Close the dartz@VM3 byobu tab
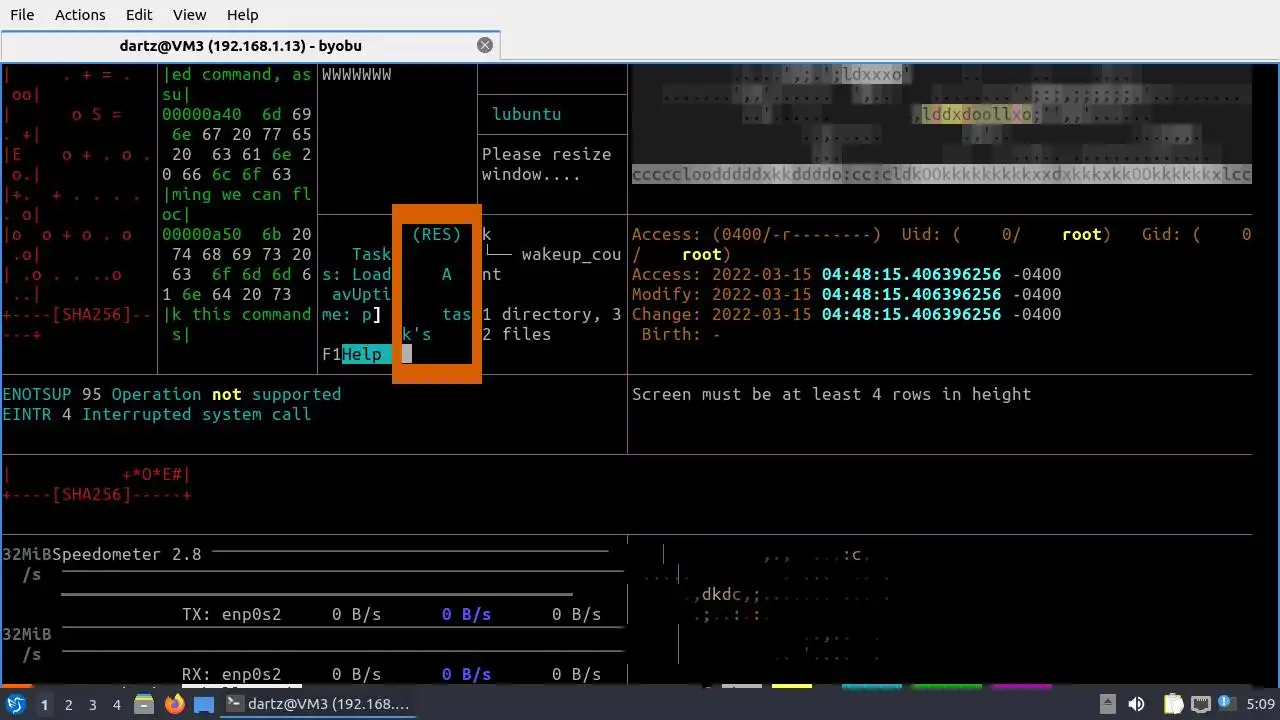 (x=485, y=45)
